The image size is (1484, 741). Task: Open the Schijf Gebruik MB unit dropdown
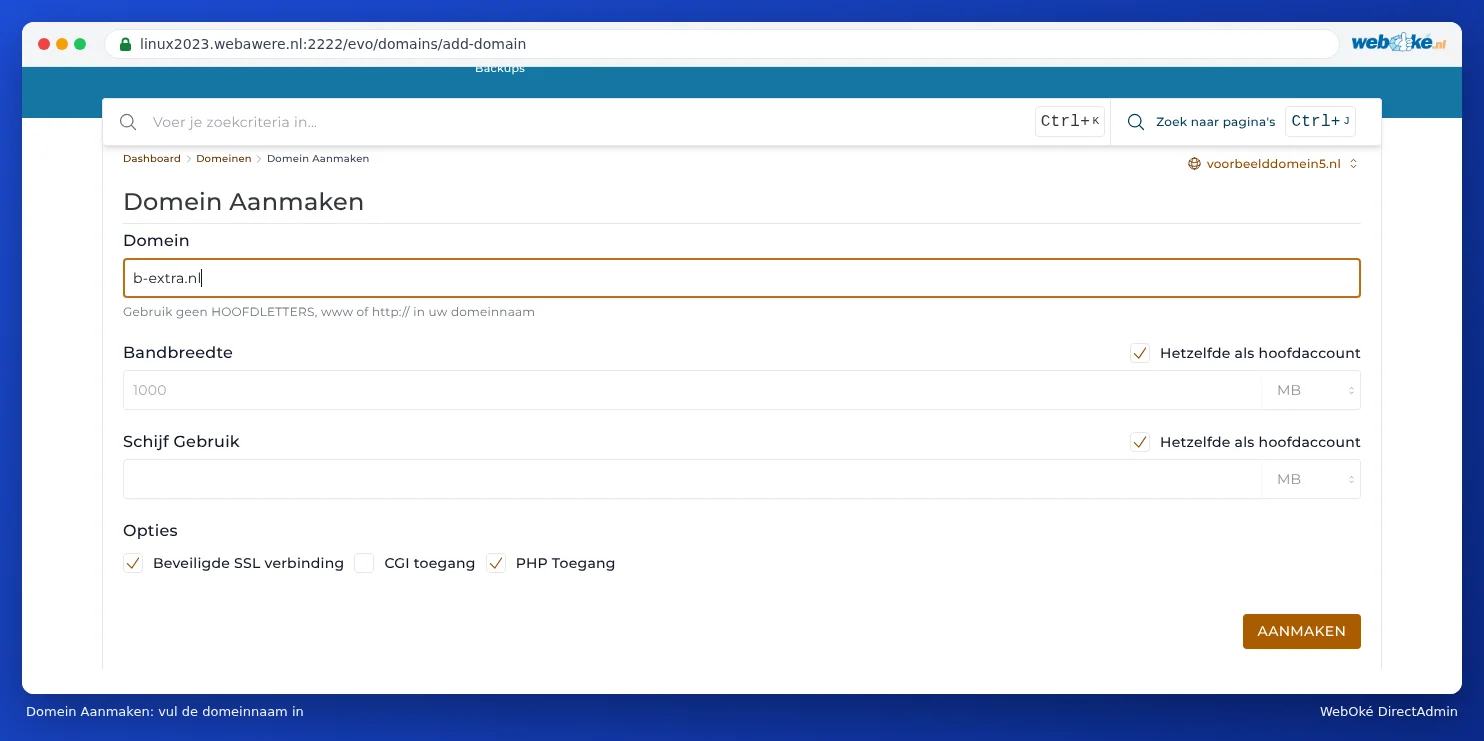click(x=1311, y=479)
